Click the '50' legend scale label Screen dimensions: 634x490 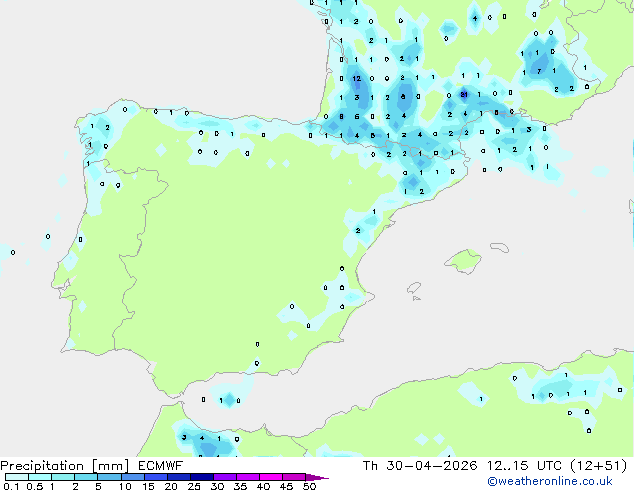click(x=309, y=486)
